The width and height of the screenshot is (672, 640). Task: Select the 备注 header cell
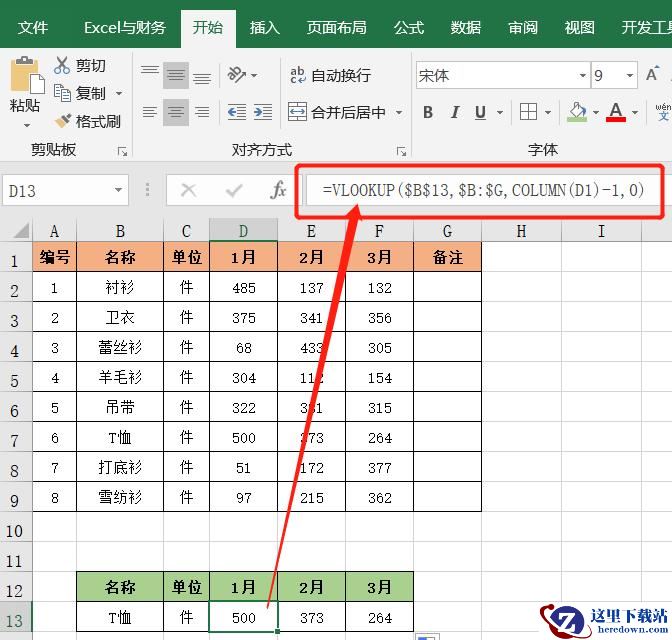[447, 257]
